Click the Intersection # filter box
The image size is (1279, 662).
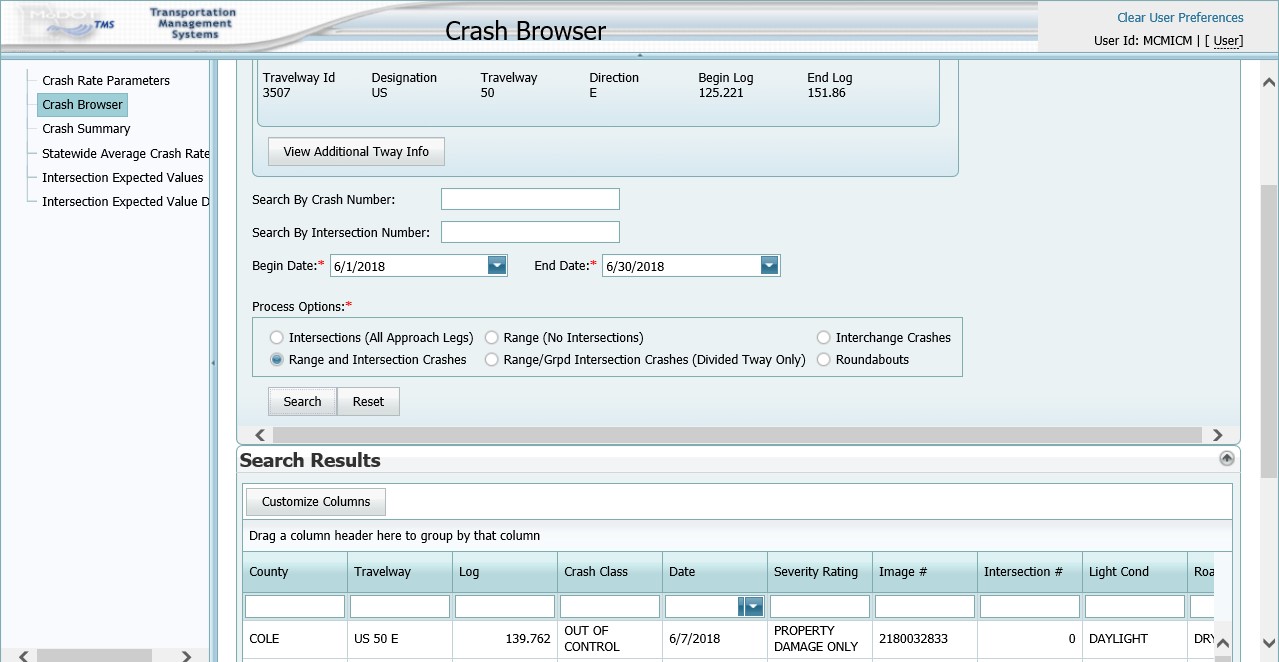point(1030,606)
